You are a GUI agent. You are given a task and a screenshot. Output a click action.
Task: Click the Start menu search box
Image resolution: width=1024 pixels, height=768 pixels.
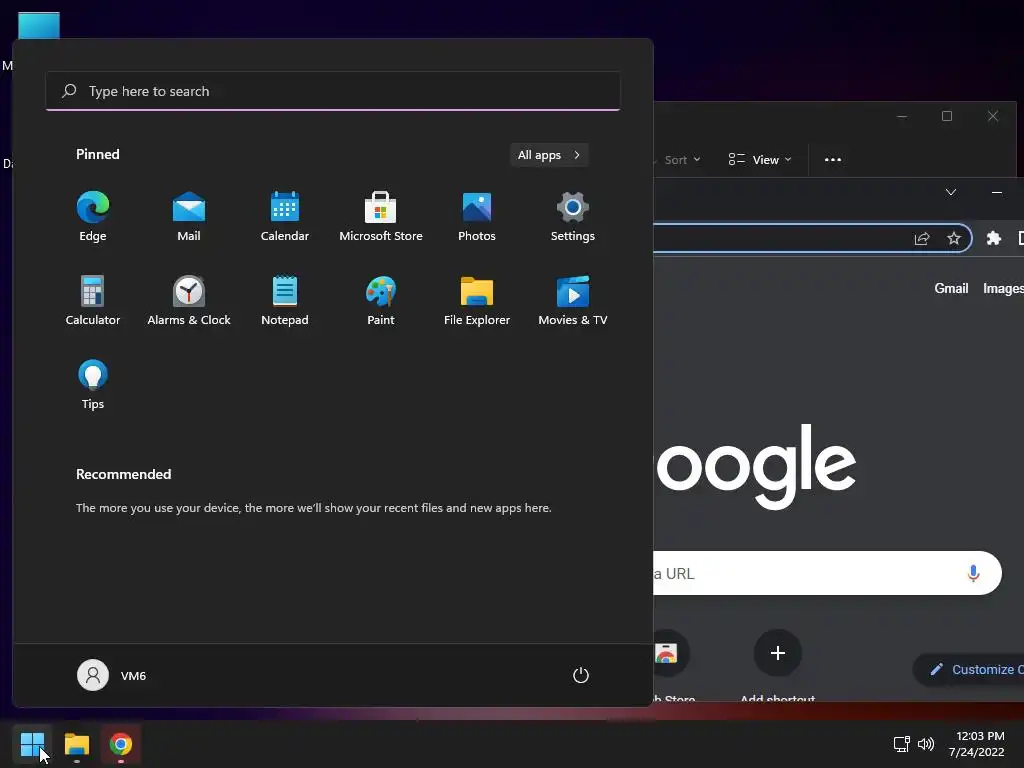(x=333, y=91)
